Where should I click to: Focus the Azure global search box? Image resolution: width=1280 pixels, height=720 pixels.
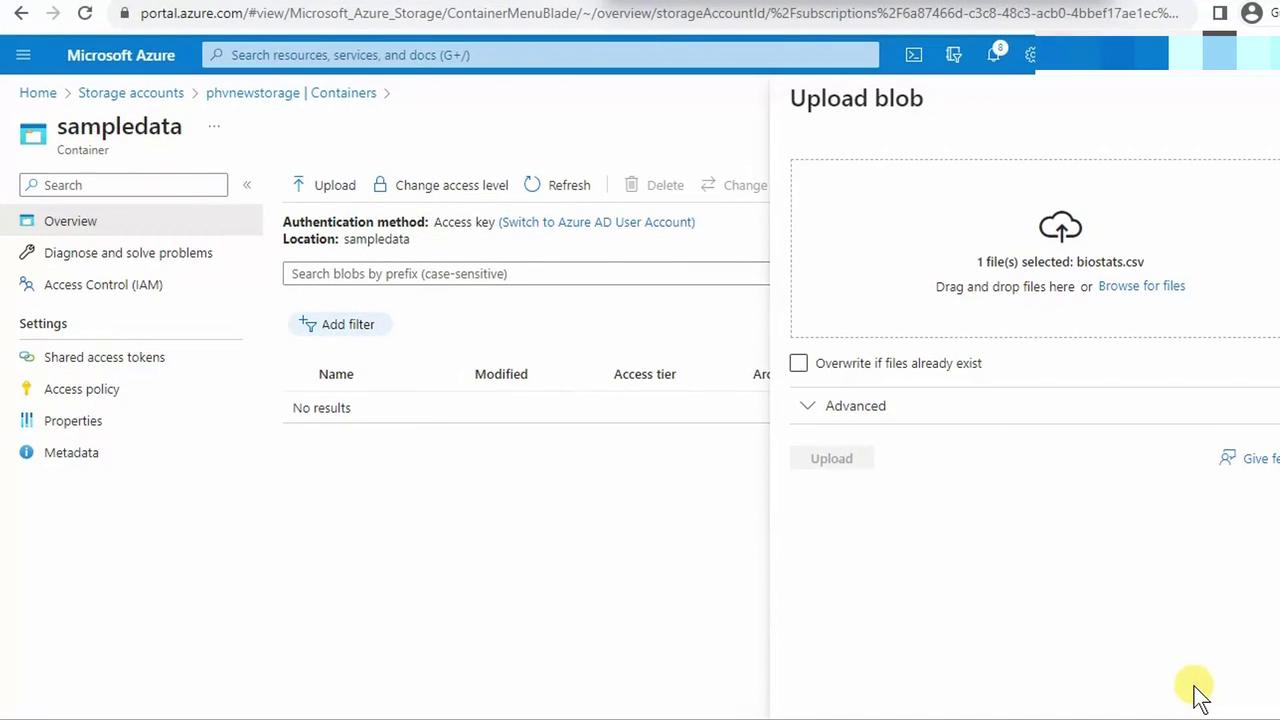coord(541,55)
